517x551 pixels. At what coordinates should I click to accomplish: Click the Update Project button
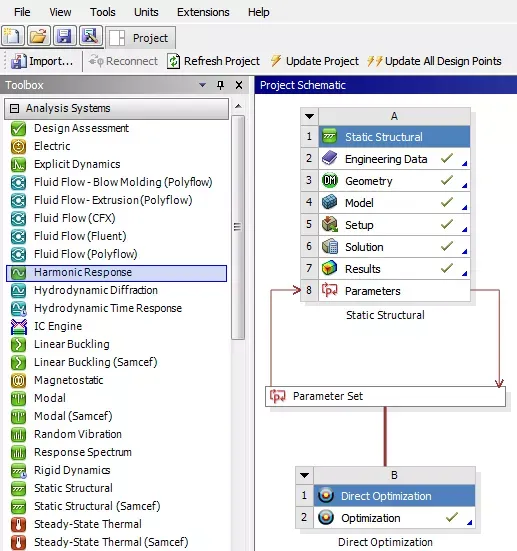coord(315,61)
